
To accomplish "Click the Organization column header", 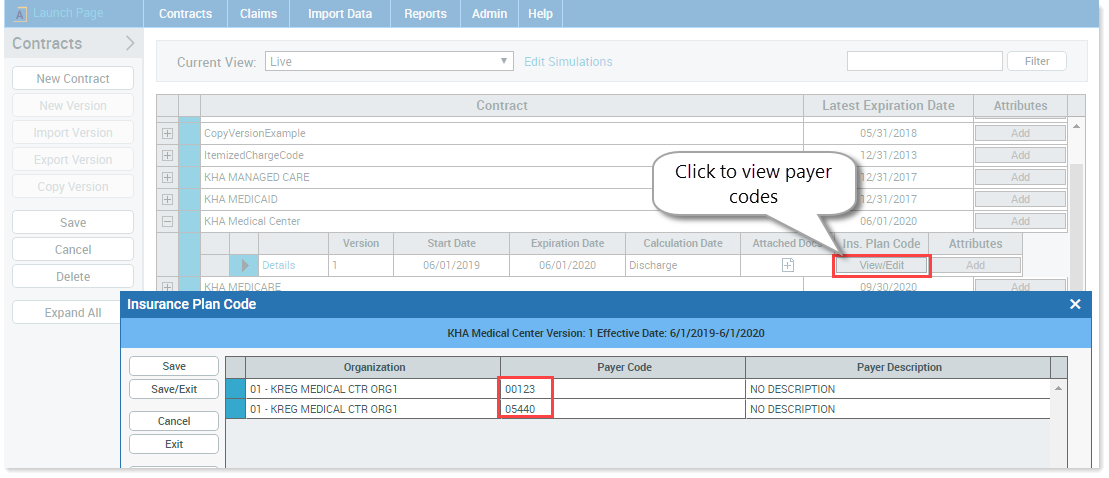I will (374, 367).
